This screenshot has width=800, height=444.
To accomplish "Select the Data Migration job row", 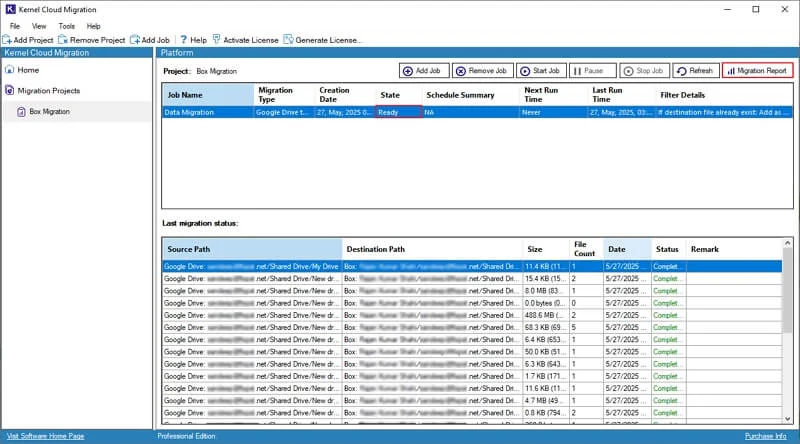I will [x=477, y=112].
